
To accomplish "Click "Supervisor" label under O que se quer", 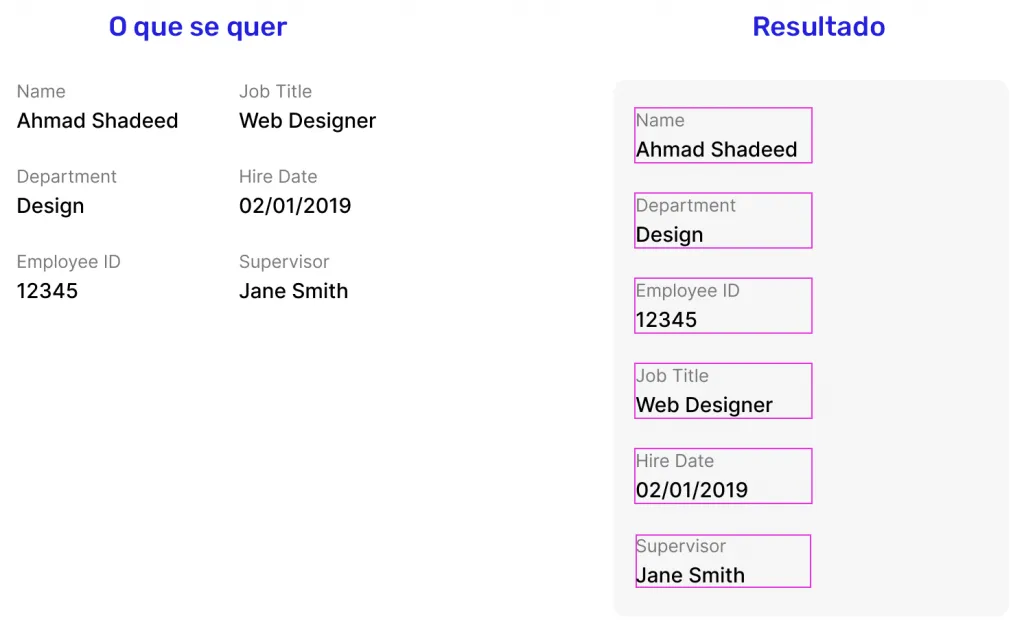I will click(x=284, y=261).
